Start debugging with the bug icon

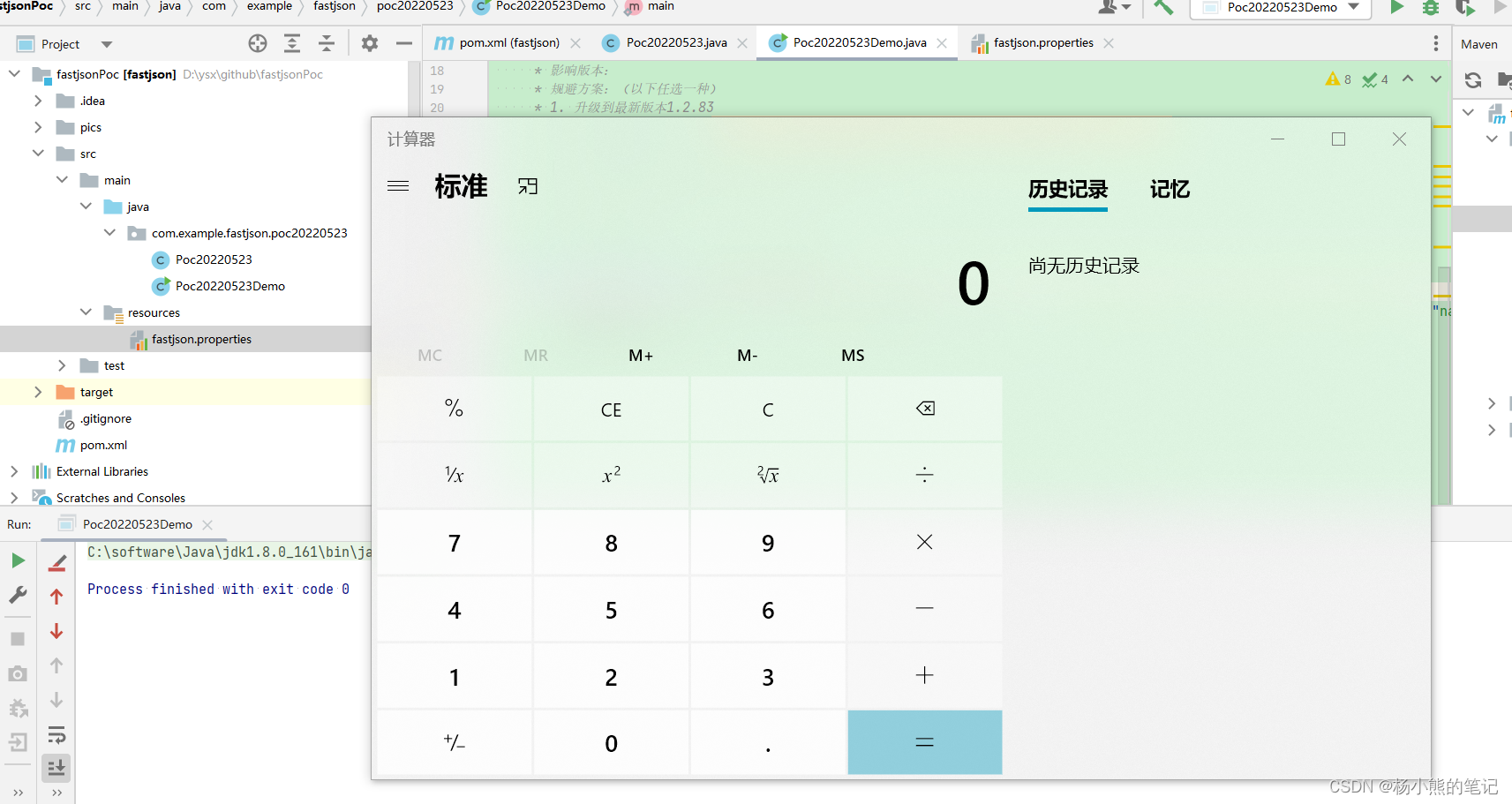click(1431, 7)
